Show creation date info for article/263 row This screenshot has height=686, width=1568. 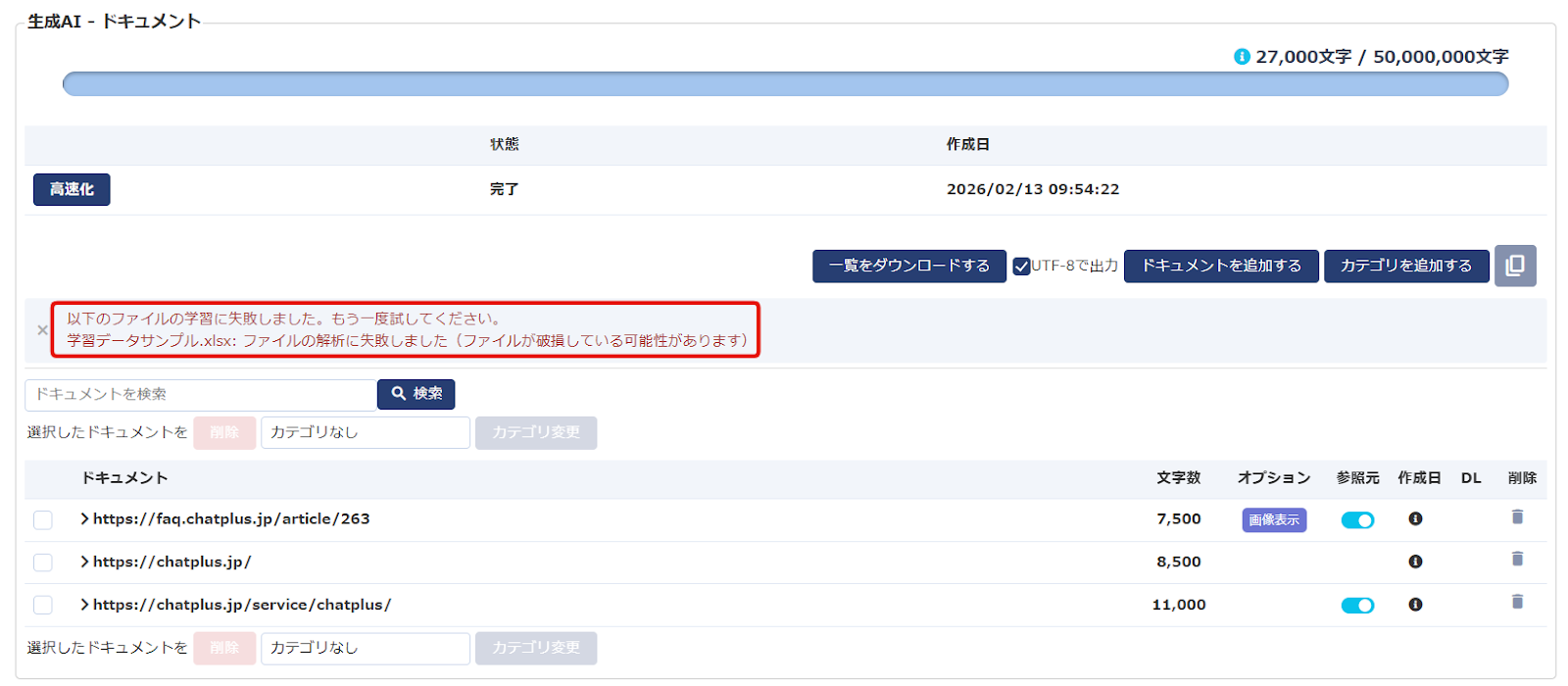pyautogui.click(x=1415, y=518)
